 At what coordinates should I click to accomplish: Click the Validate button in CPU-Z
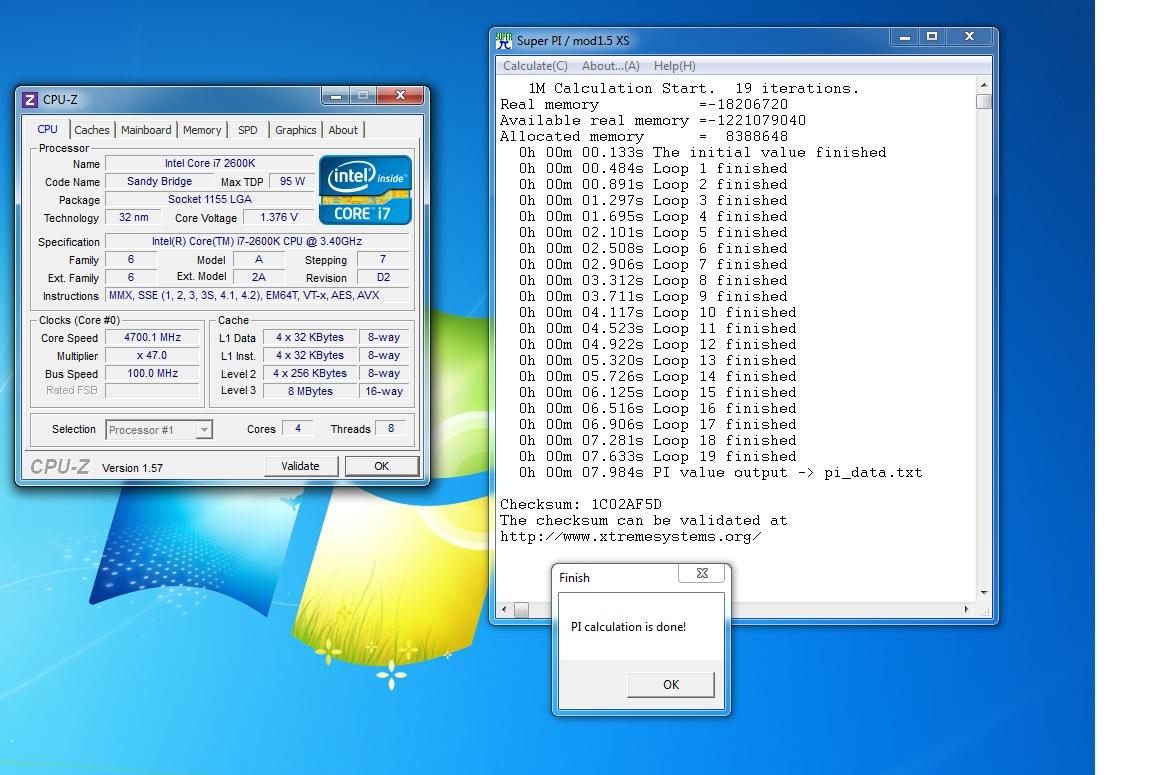tap(300, 466)
